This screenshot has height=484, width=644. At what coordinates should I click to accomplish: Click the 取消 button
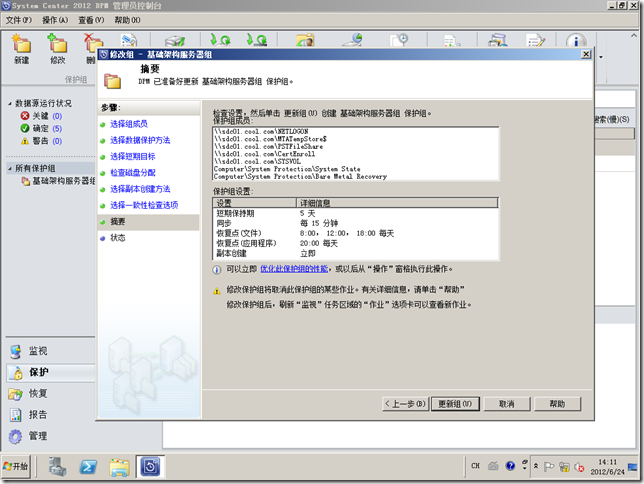(x=507, y=404)
